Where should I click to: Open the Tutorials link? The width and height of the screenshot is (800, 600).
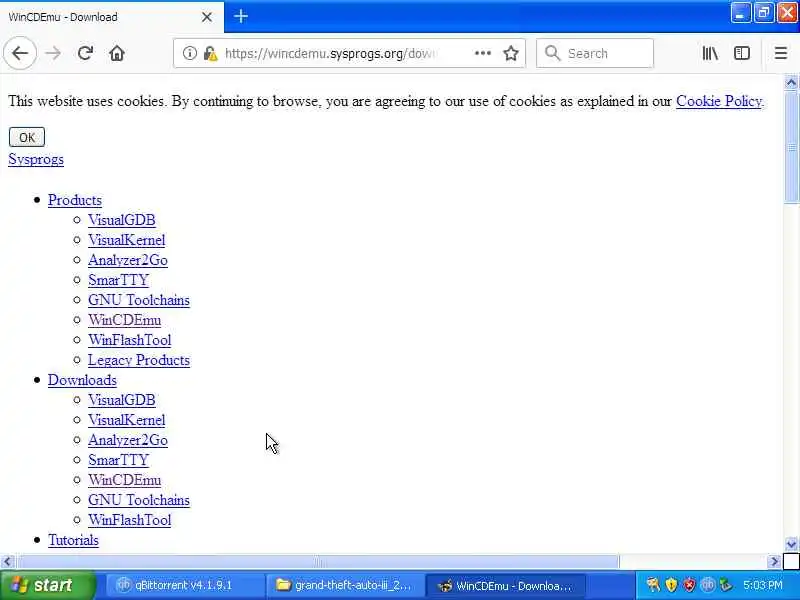coord(73,540)
